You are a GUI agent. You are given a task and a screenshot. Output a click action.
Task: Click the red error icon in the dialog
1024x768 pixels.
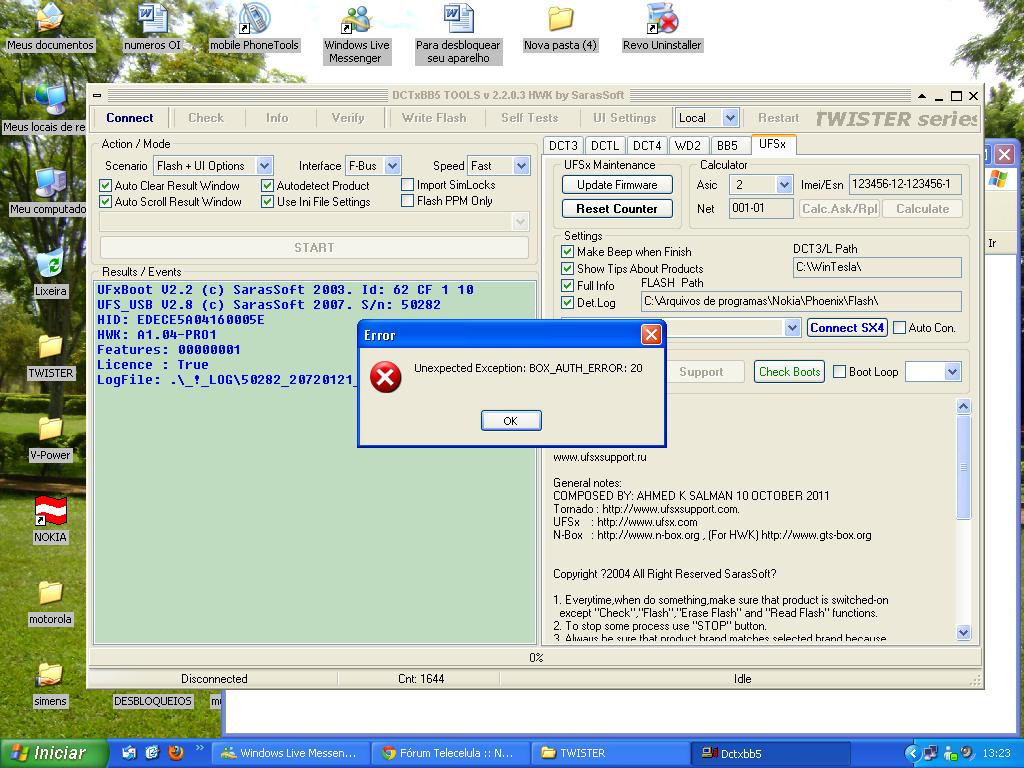(386, 377)
